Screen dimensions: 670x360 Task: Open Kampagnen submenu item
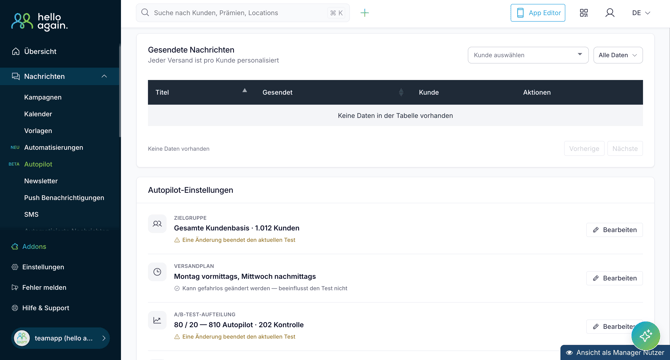(43, 97)
